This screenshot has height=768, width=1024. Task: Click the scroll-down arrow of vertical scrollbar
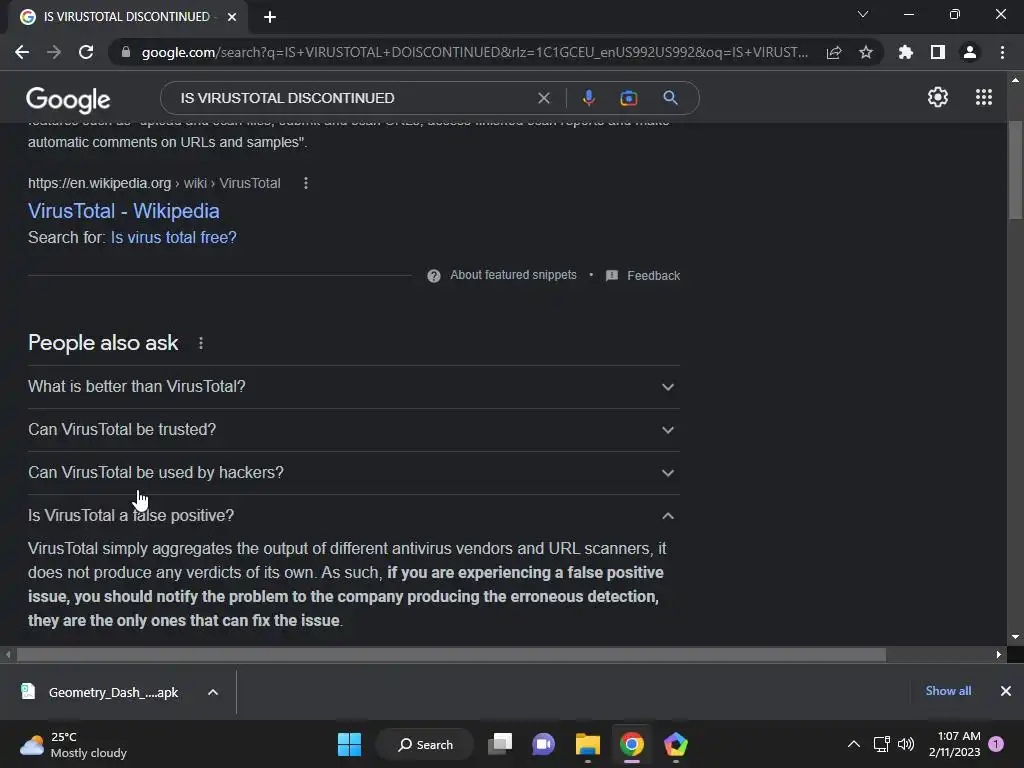[1015, 637]
